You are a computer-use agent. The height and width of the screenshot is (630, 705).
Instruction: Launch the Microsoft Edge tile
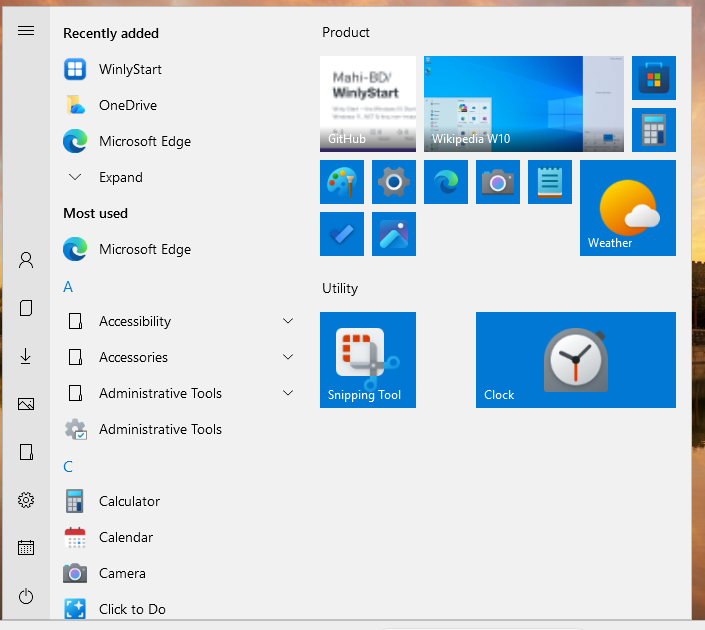446,182
